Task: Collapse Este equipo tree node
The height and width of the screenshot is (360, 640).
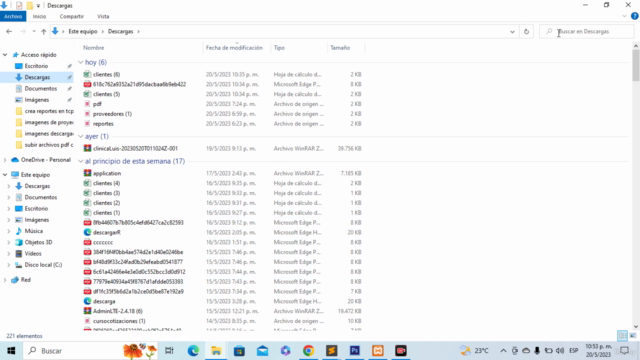Action: tap(5, 175)
